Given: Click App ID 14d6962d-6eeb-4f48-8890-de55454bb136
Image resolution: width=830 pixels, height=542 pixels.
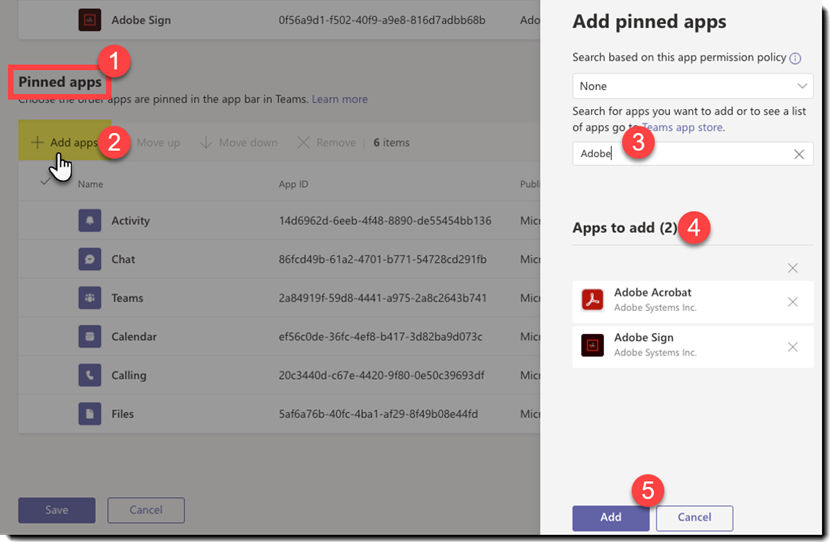Looking at the screenshot, I should tap(385, 220).
